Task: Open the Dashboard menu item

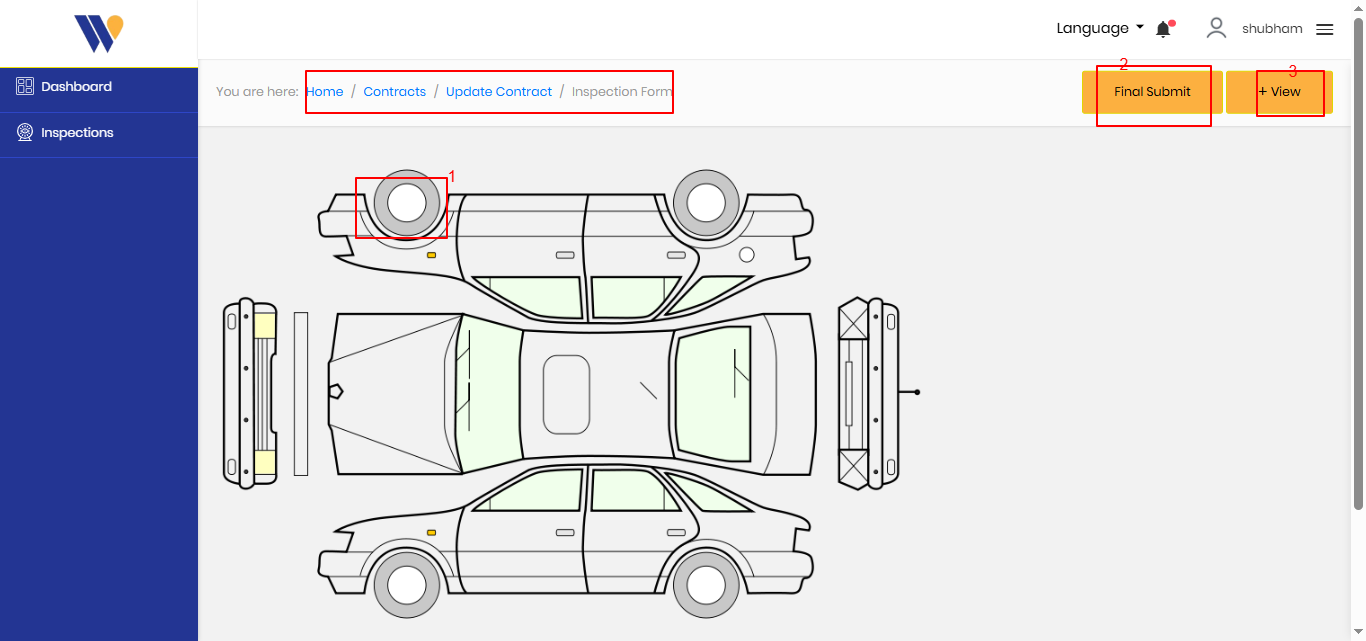Action: point(76,87)
